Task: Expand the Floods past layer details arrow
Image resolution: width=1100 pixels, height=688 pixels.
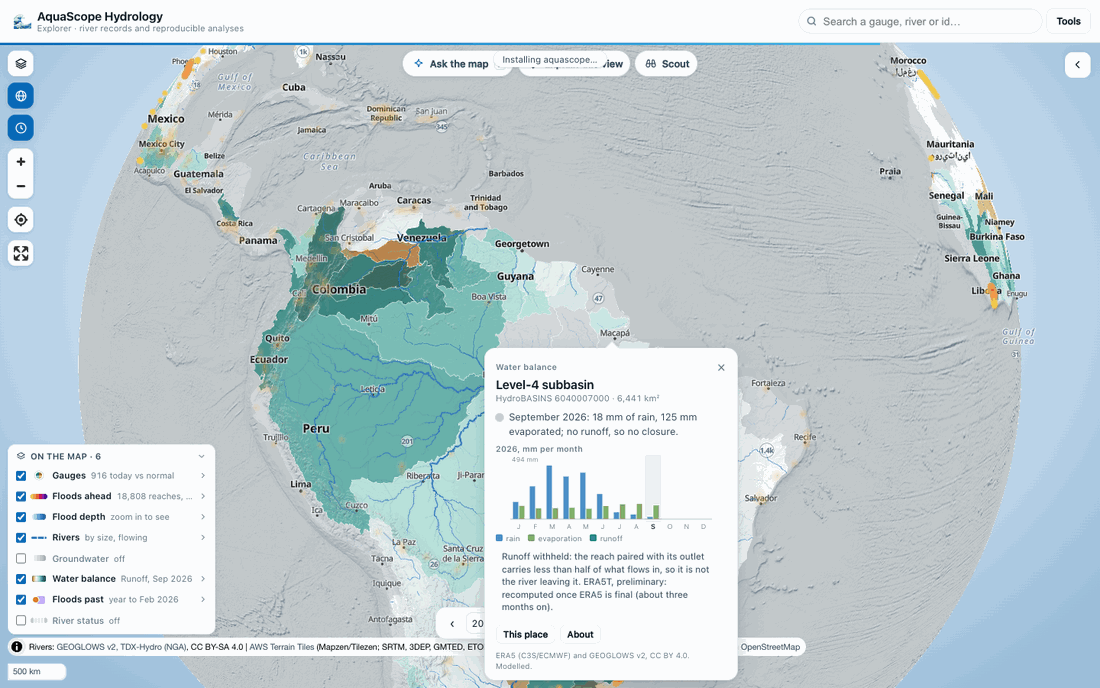Action: click(203, 600)
